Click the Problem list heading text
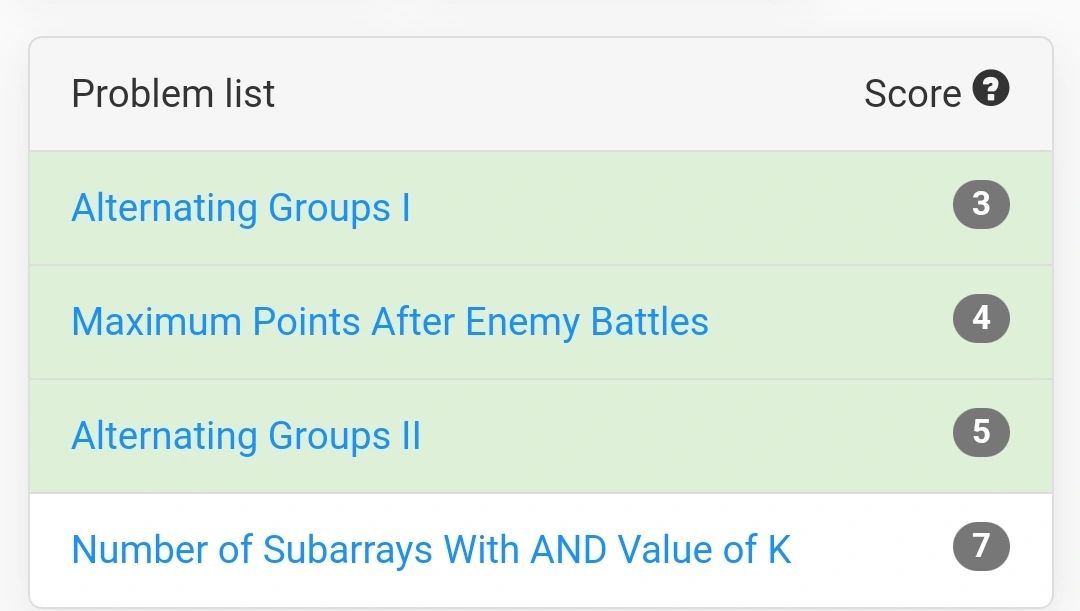 173,94
